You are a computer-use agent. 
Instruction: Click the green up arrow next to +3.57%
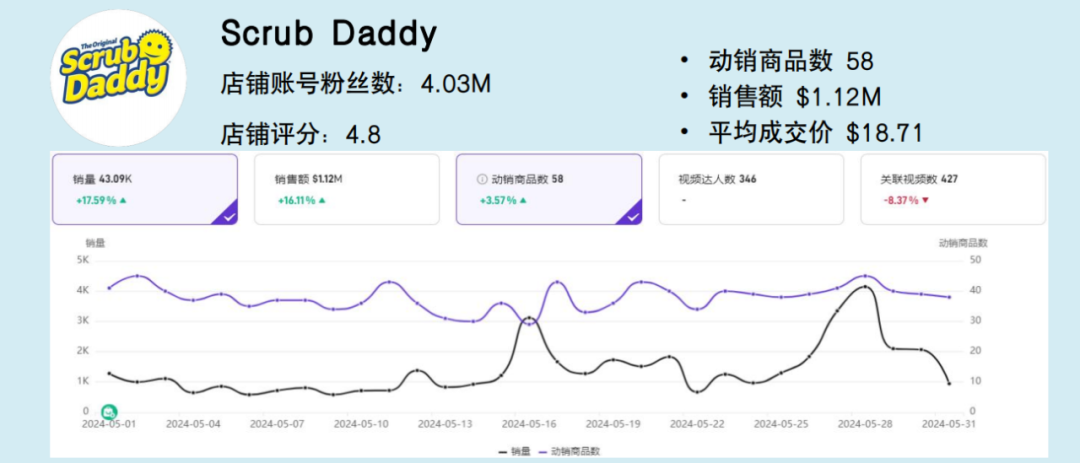(522, 200)
